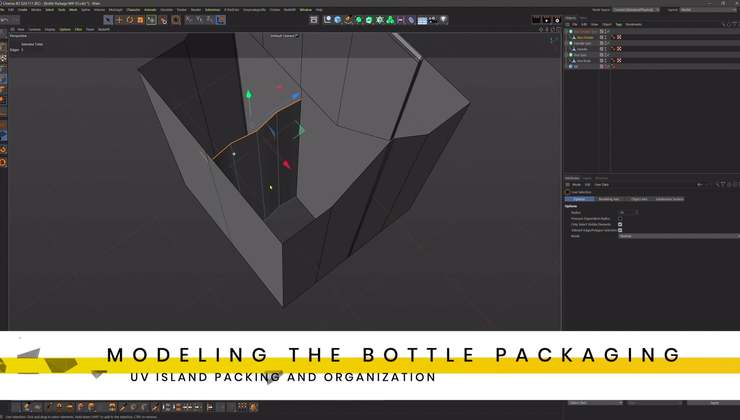
Task: Click the viewport menu grid icon beside View
Action: pos(13,29)
